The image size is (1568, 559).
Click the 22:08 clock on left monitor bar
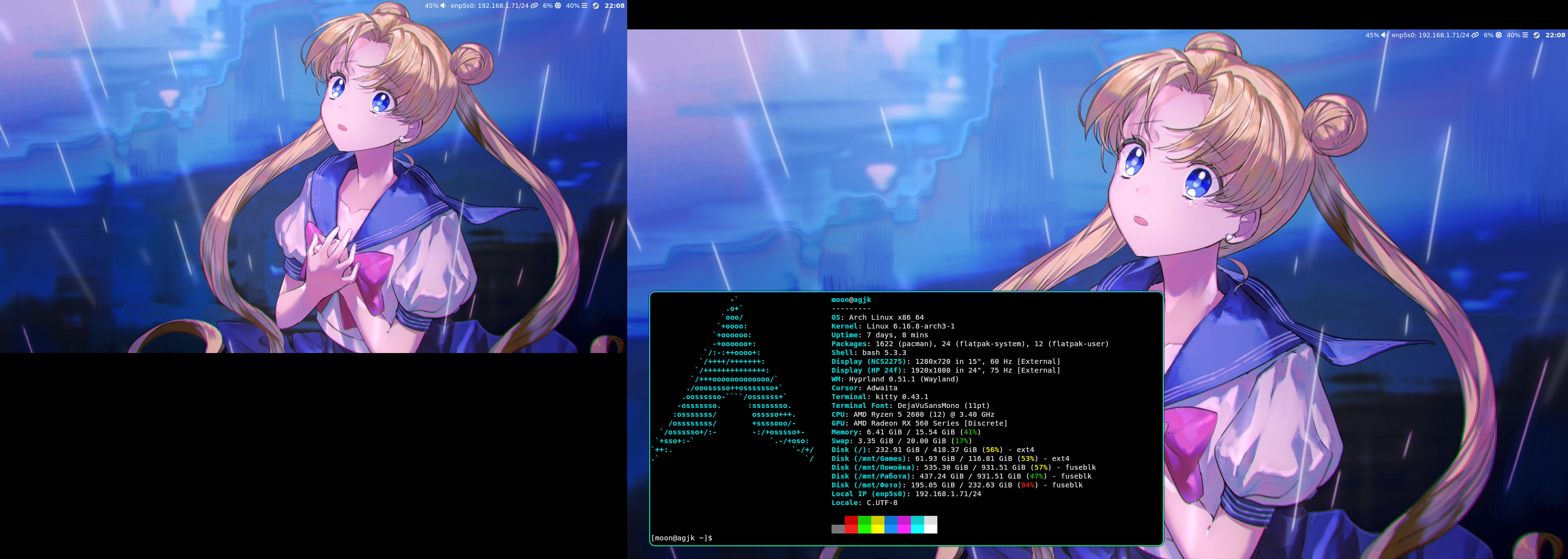(614, 5)
